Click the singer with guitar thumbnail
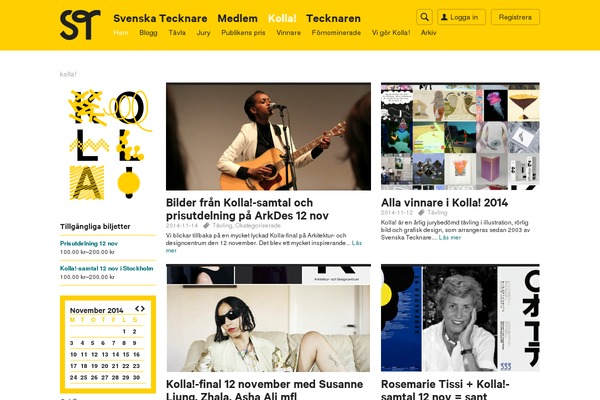This screenshot has width=600, height=400. (268, 136)
